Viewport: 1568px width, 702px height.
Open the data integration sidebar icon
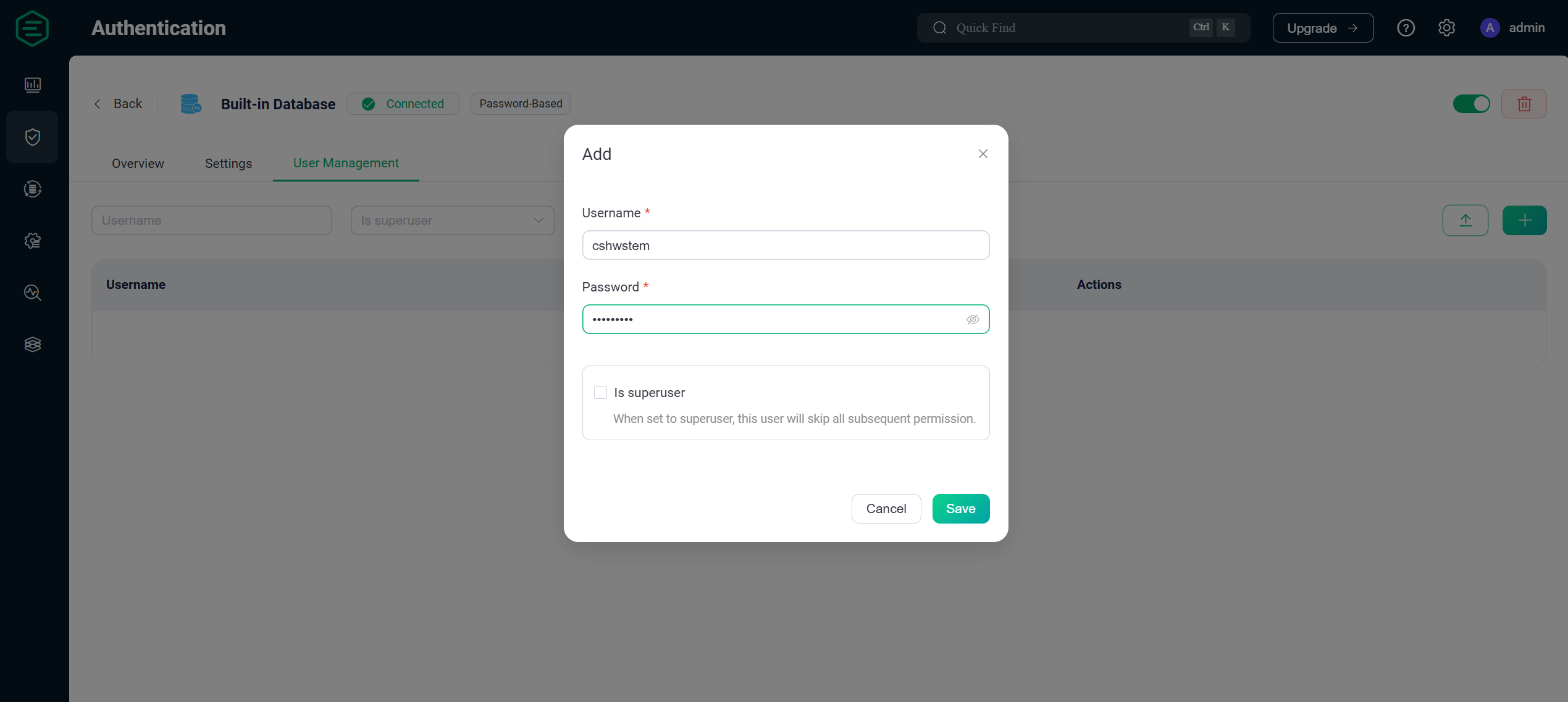(33, 189)
